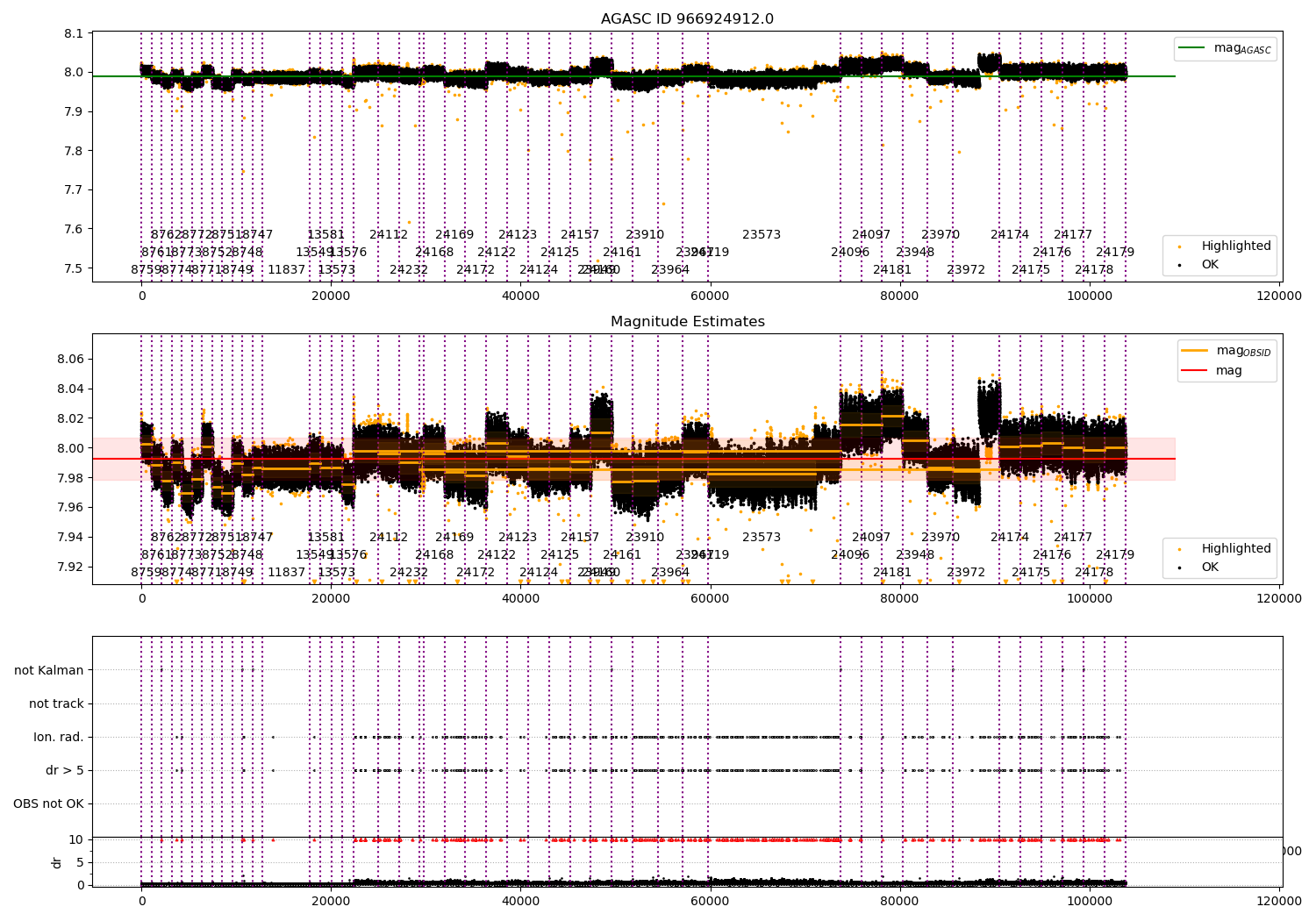1316x921 pixels.
Task: Click obsid label 24168 in Magnitude Estimates plot
Action: click(x=434, y=555)
